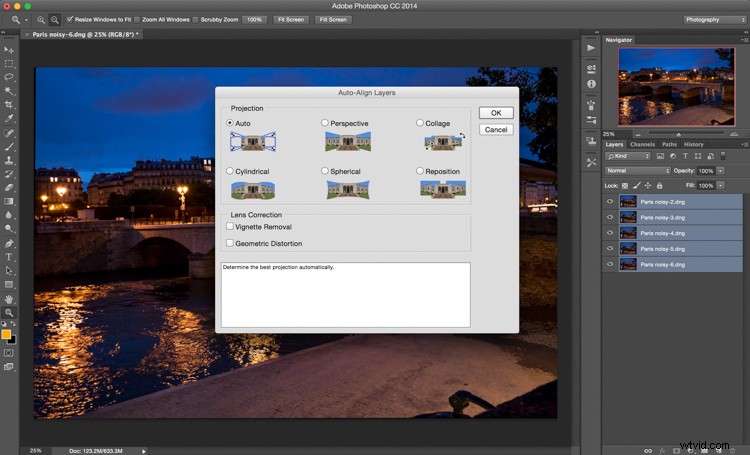Select the Crop tool in toolbar
The image size is (750, 455).
9,104
